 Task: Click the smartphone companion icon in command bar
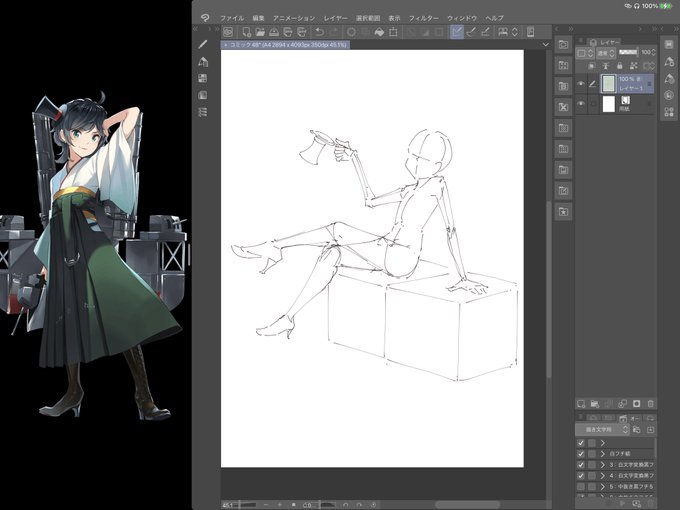(530, 32)
